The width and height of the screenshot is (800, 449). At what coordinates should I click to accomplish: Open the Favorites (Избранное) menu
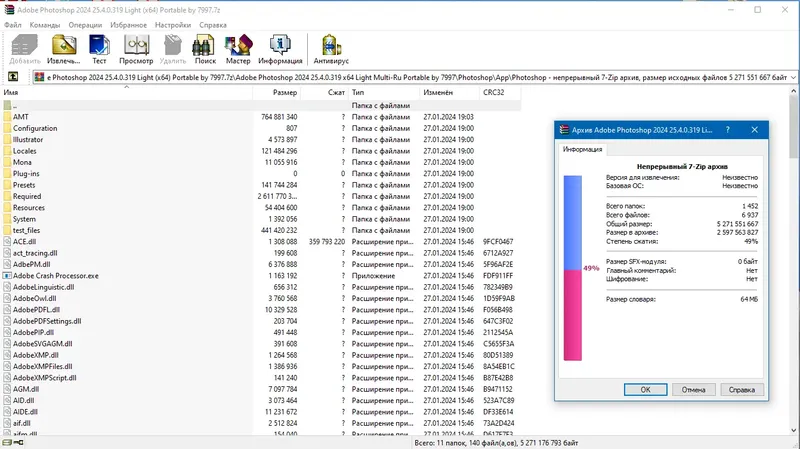129,24
